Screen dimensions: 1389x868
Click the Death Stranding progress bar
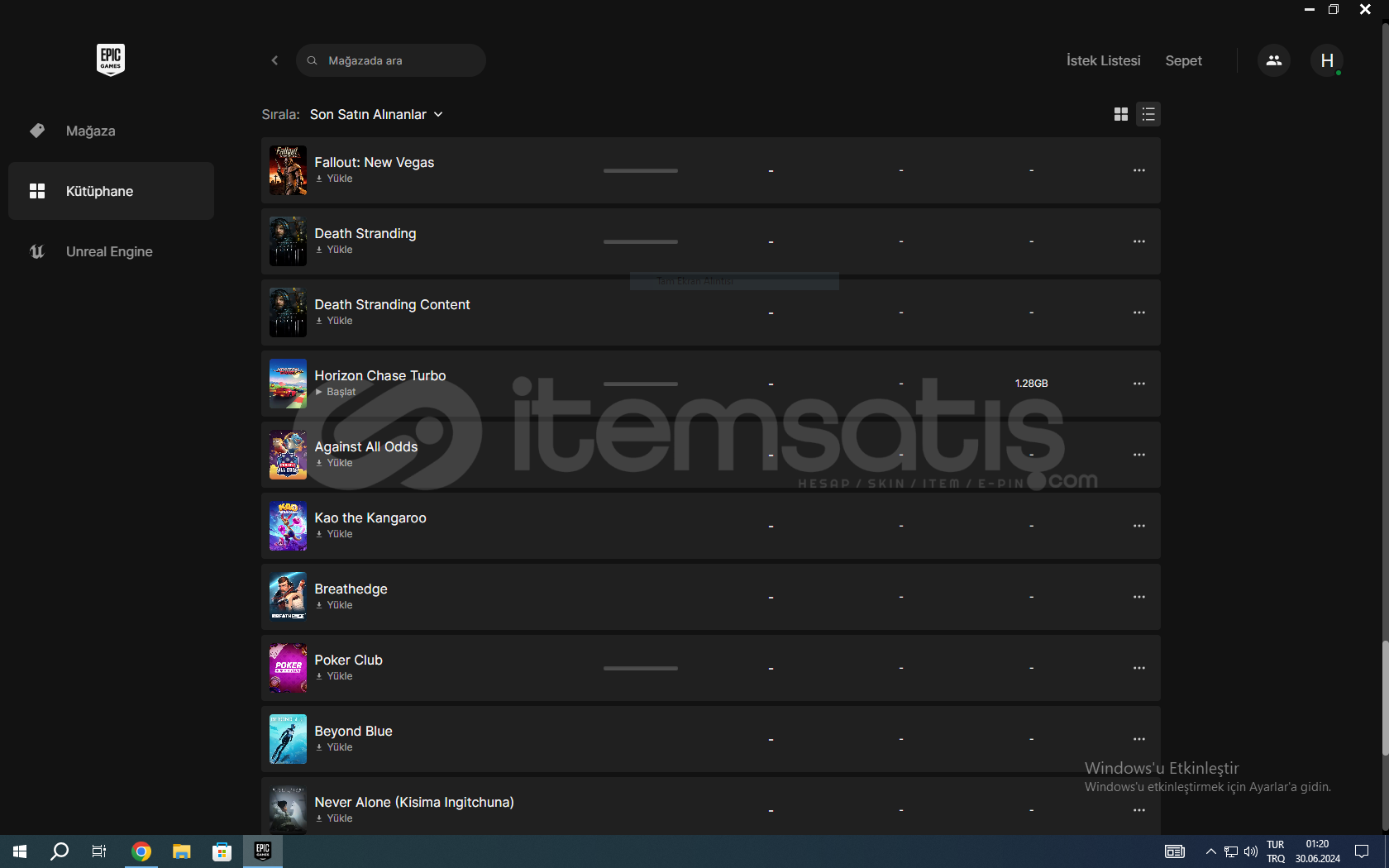pyautogui.click(x=641, y=241)
